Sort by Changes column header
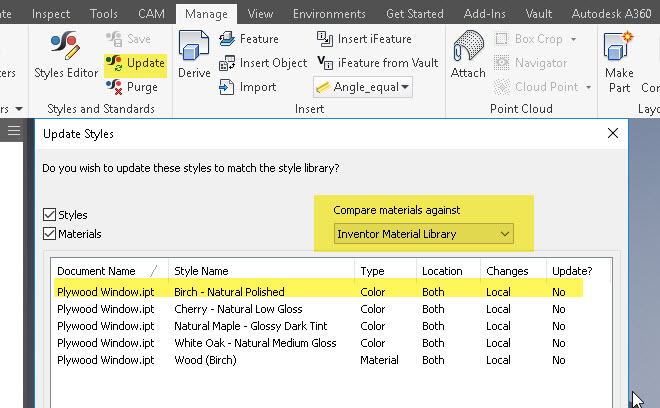660x408 pixels. click(x=513, y=271)
